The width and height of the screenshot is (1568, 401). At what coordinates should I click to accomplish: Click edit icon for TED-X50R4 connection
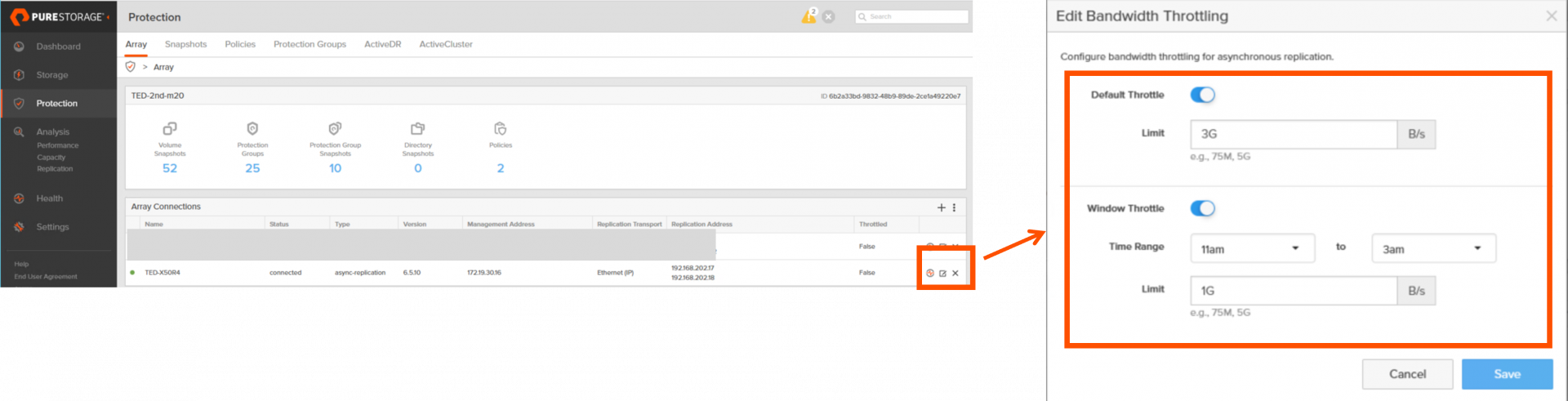coord(942,274)
